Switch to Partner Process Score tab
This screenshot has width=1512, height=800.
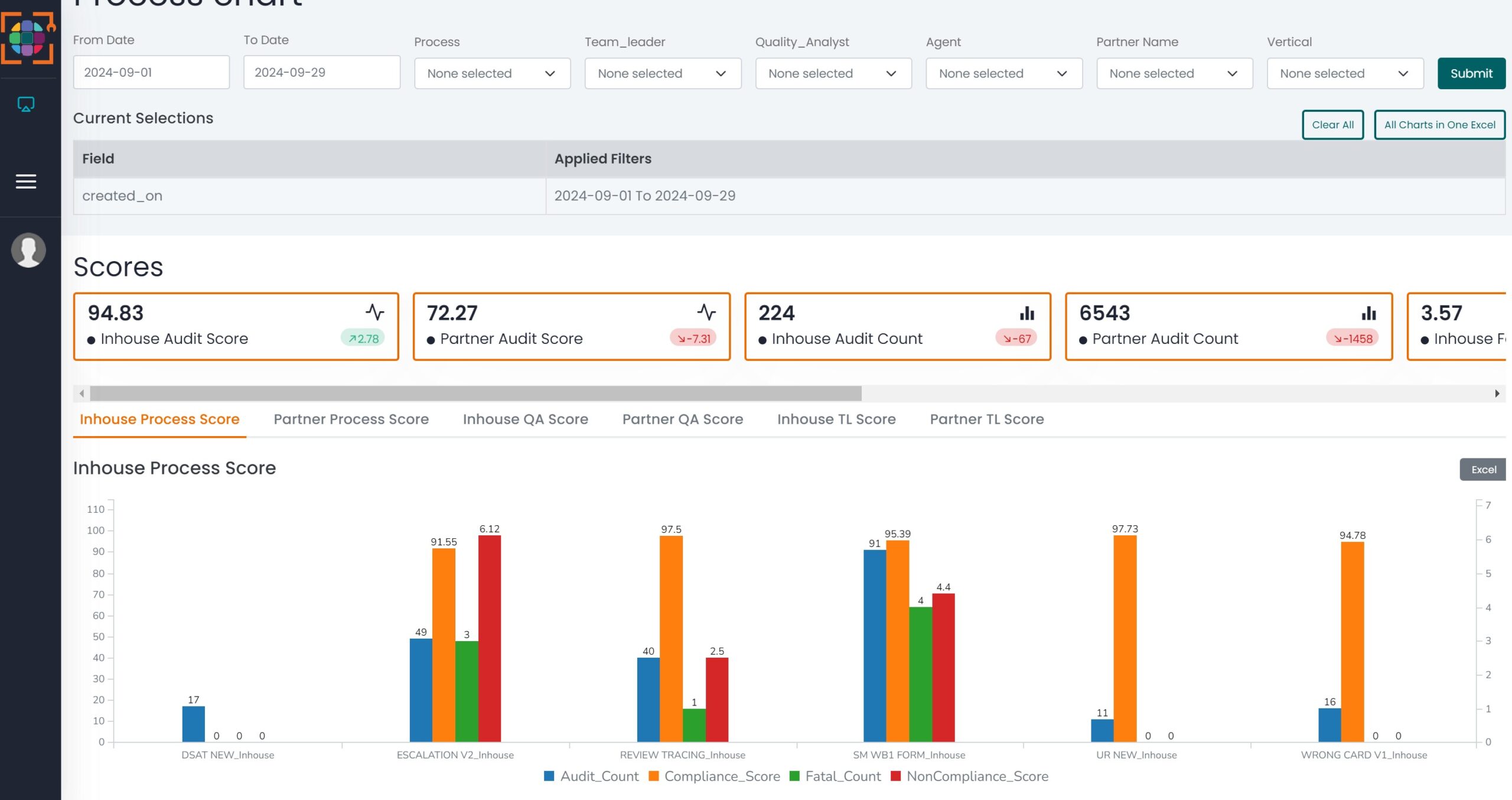coord(351,419)
